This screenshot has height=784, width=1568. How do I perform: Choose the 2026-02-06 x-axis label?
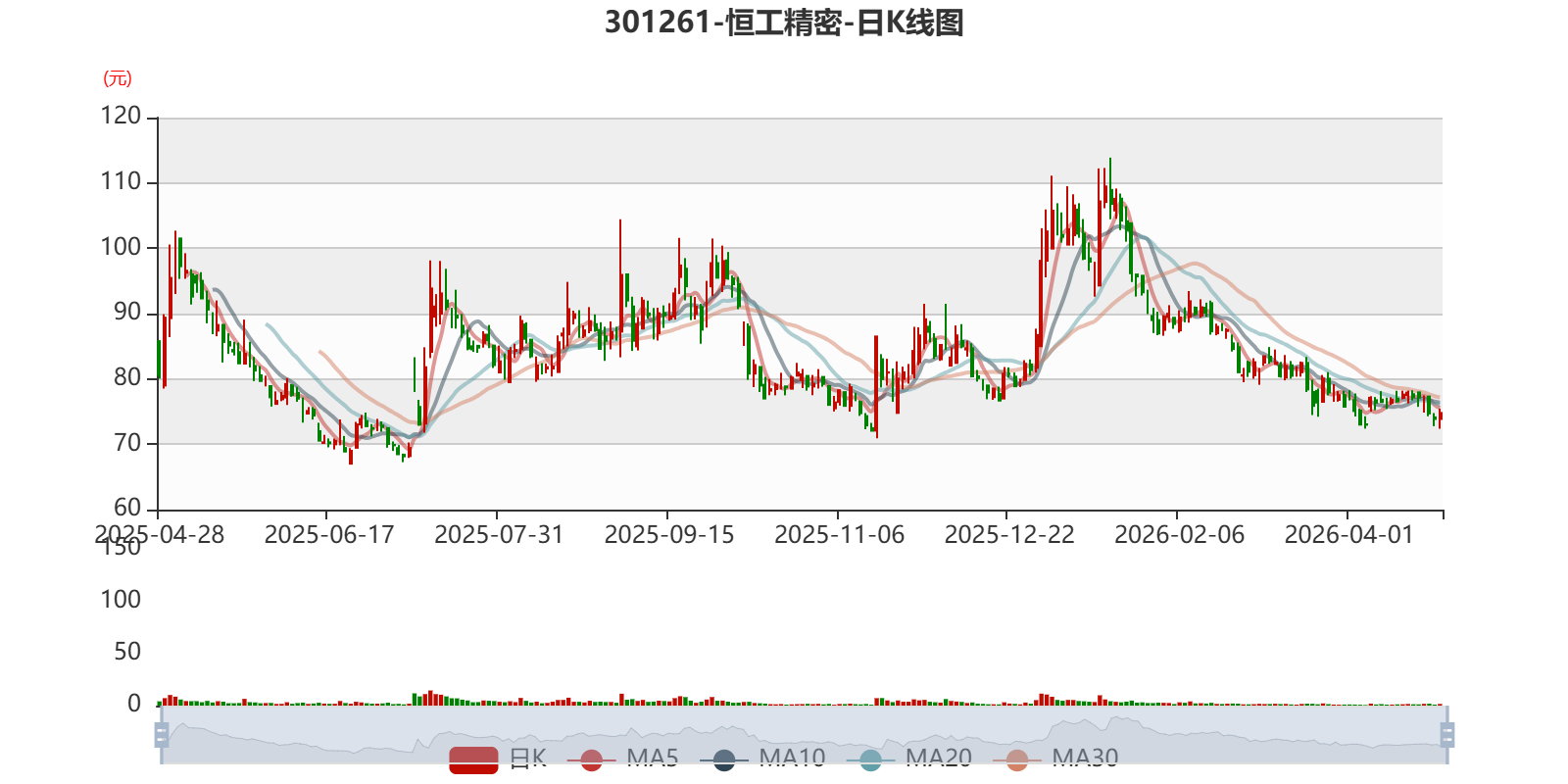1179,534
